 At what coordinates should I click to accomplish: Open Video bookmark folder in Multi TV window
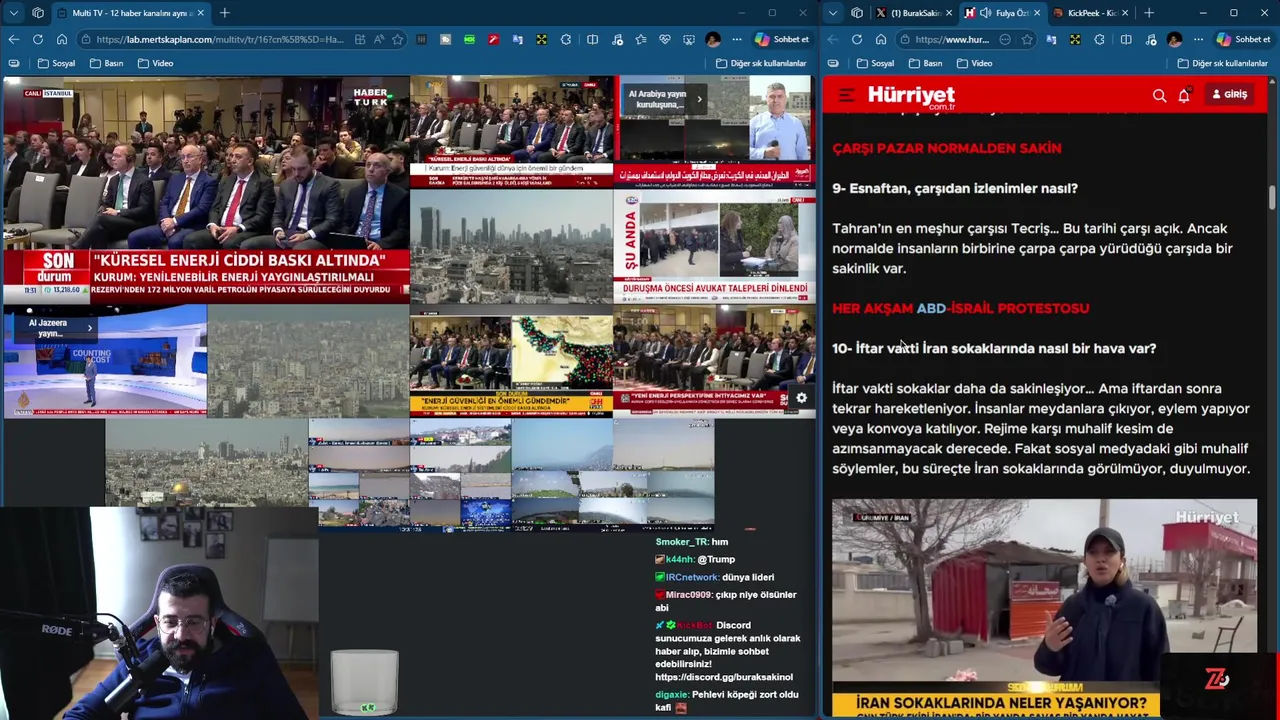(155, 63)
